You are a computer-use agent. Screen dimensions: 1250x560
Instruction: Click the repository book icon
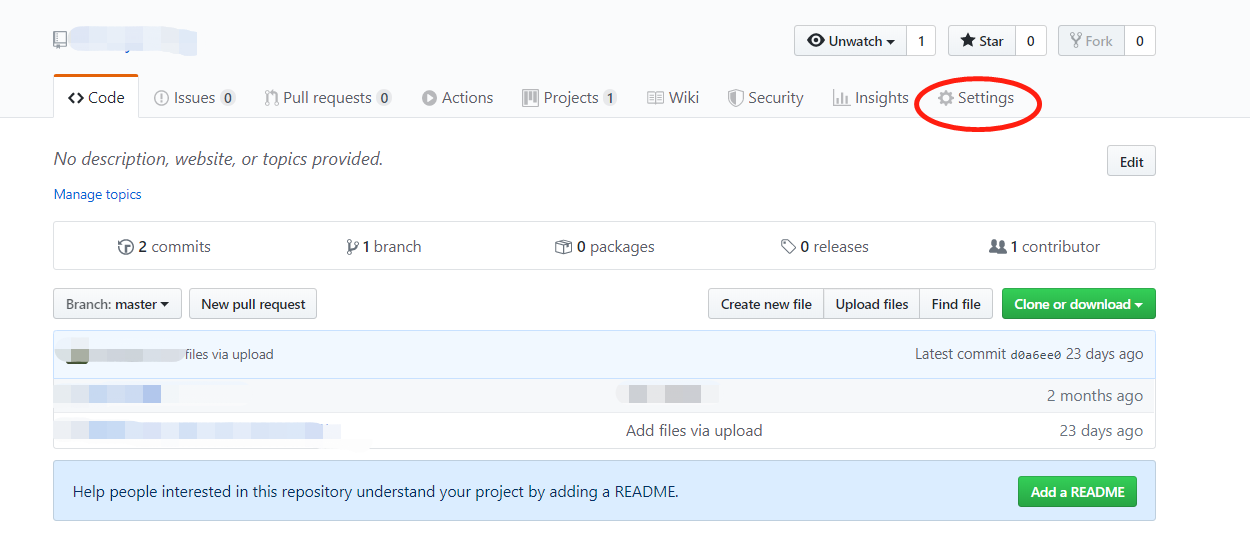60,40
